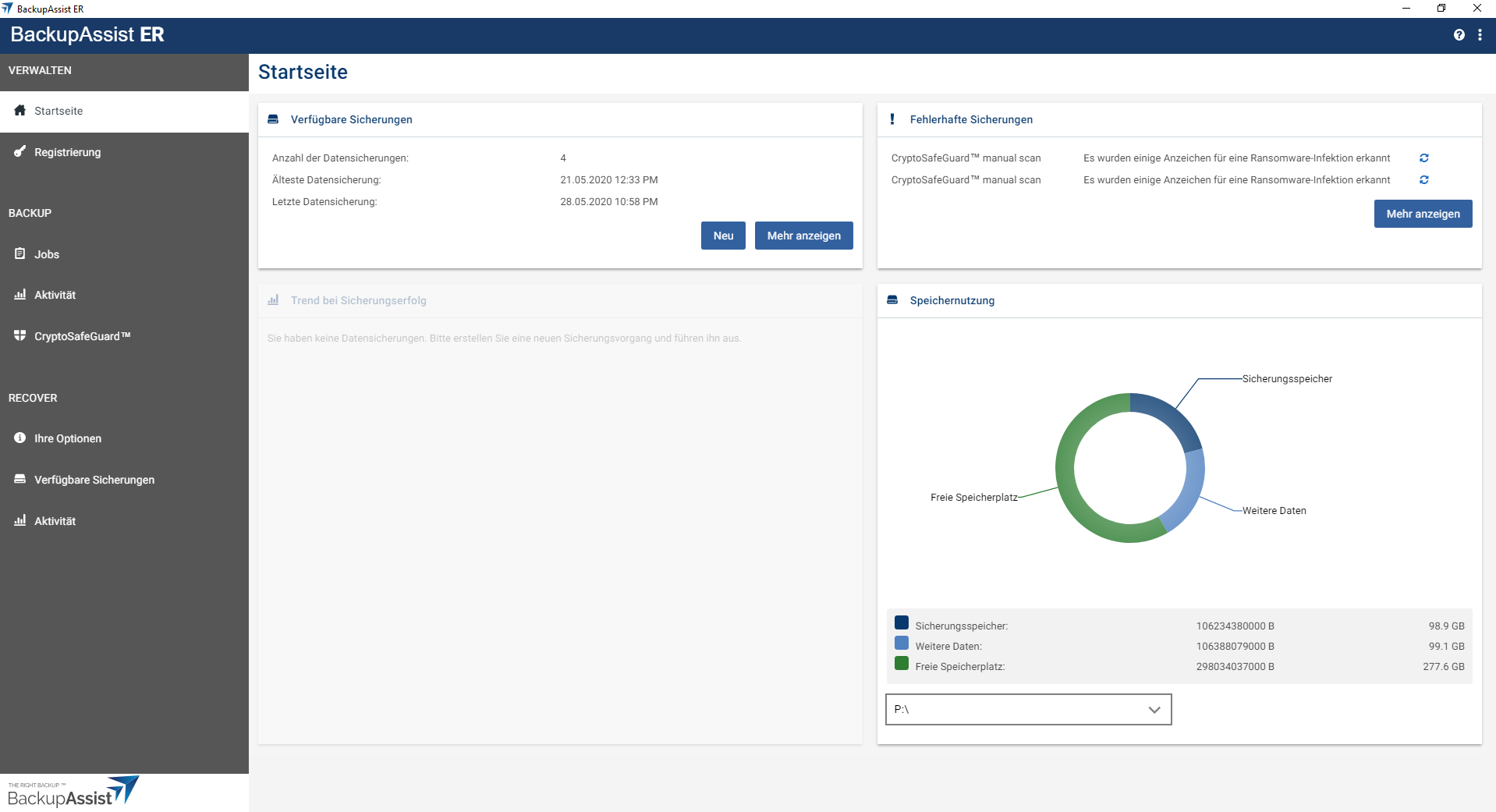Click the drive icon in Verfügbare Sicherungen panel header
Screen dimensions: 1496x812
tap(273, 119)
